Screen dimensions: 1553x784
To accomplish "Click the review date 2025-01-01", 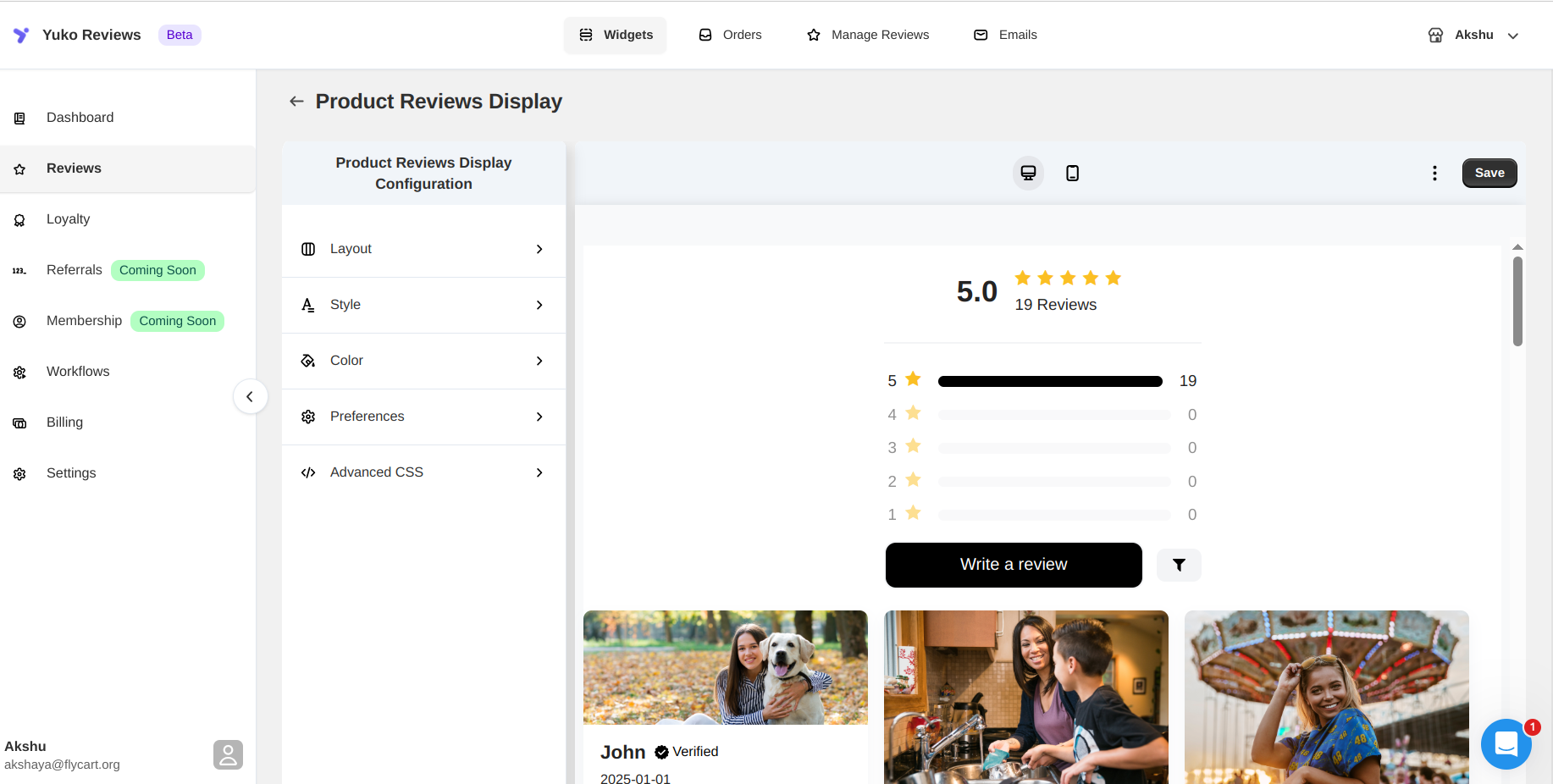I will tap(635, 778).
